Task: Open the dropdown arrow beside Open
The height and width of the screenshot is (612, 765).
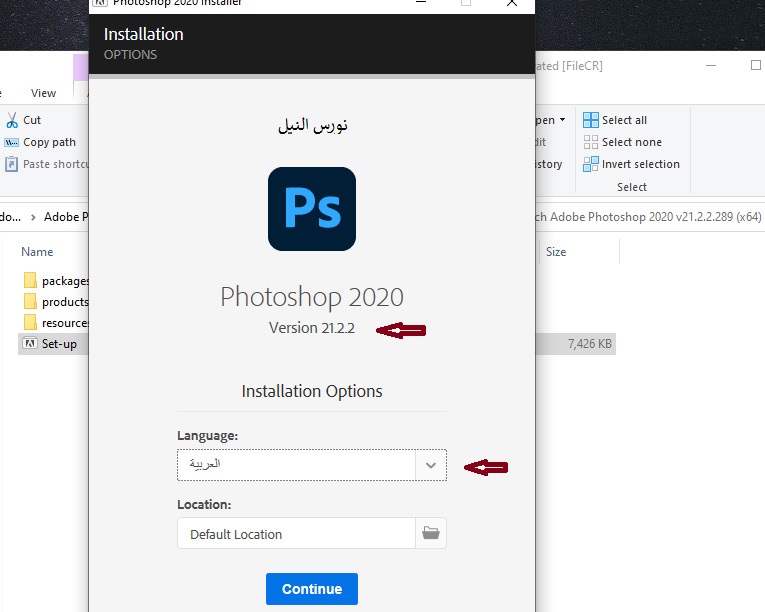Action: [562, 120]
